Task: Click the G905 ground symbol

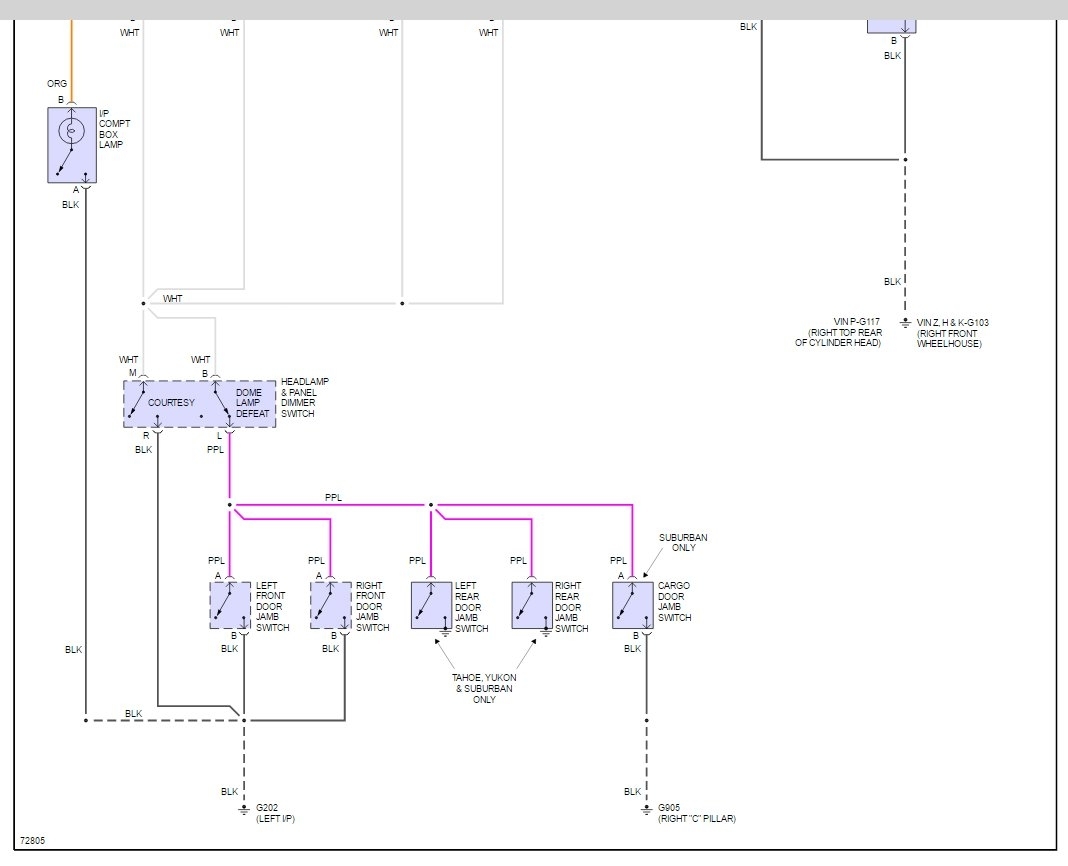Action: 646,810
